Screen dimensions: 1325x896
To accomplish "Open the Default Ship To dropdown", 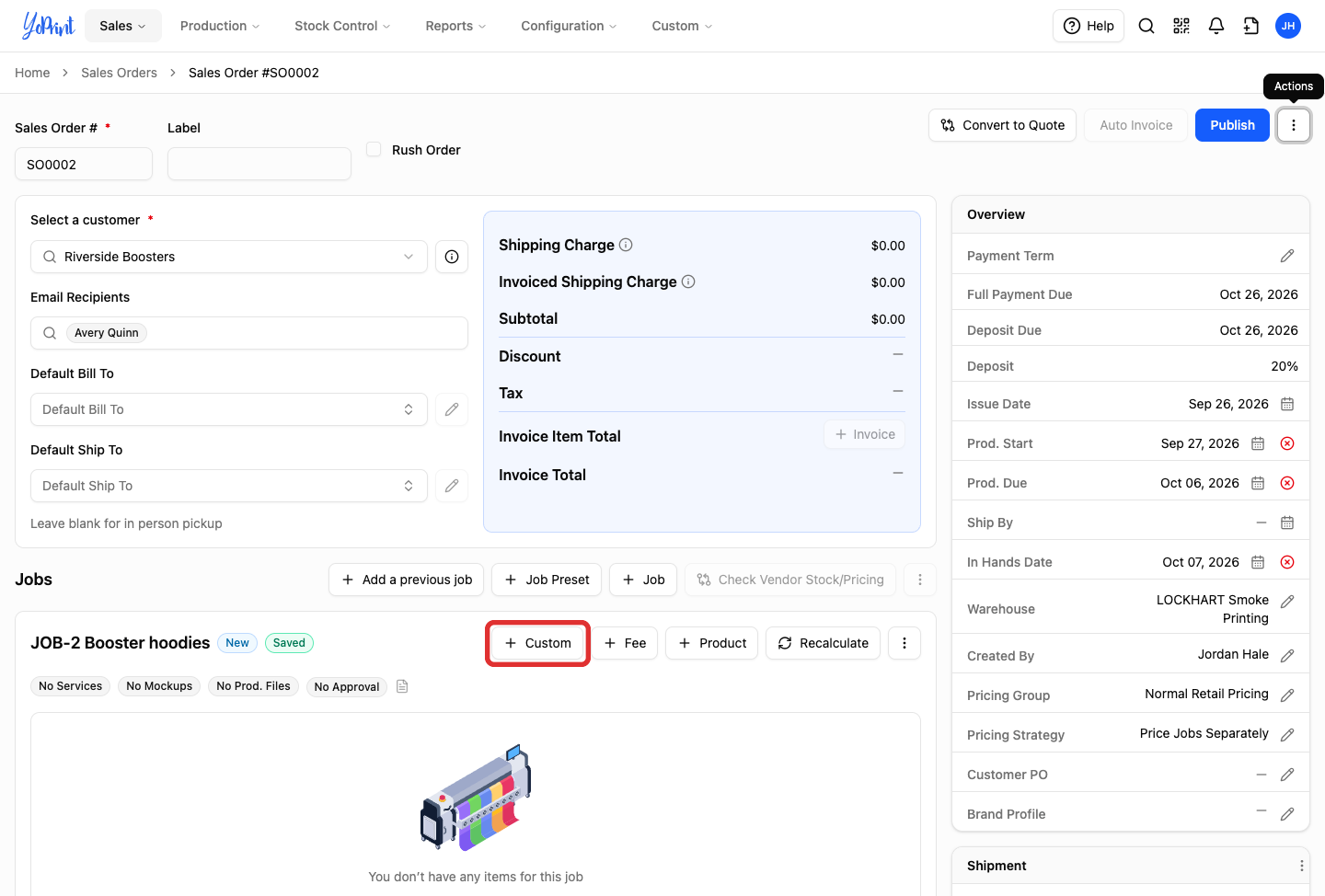I will point(229,486).
